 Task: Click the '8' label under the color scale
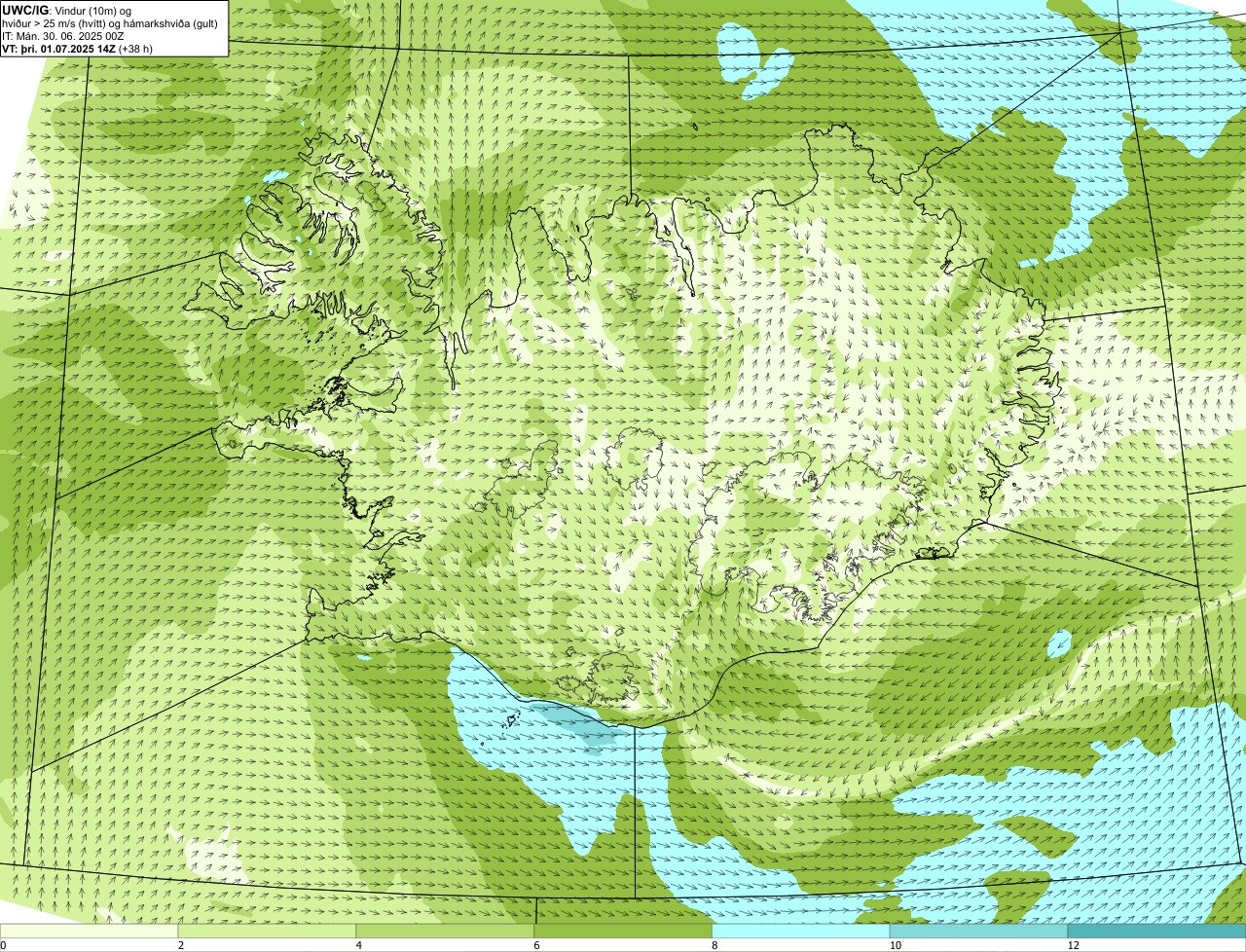click(715, 945)
